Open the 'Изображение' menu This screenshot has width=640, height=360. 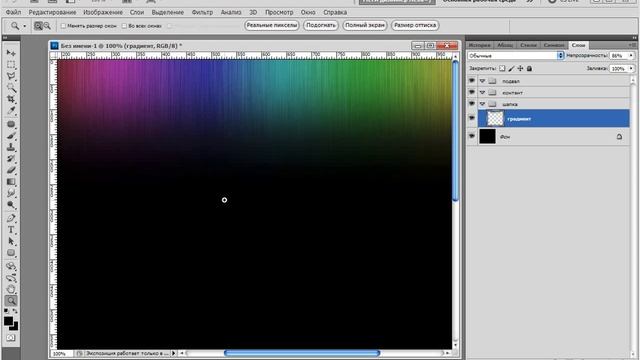[x=103, y=12]
